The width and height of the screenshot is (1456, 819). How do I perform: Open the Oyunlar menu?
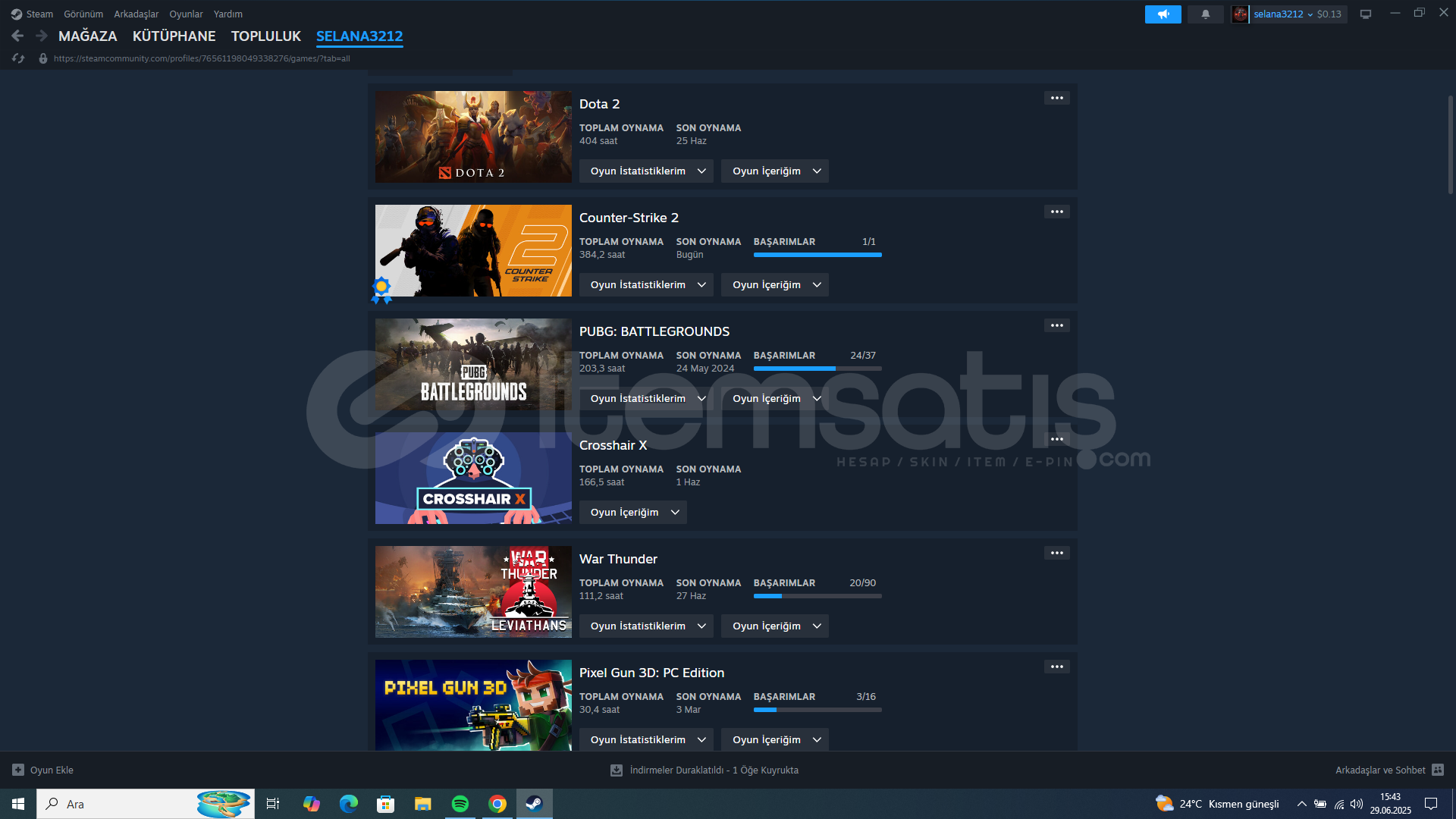[x=186, y=14]
